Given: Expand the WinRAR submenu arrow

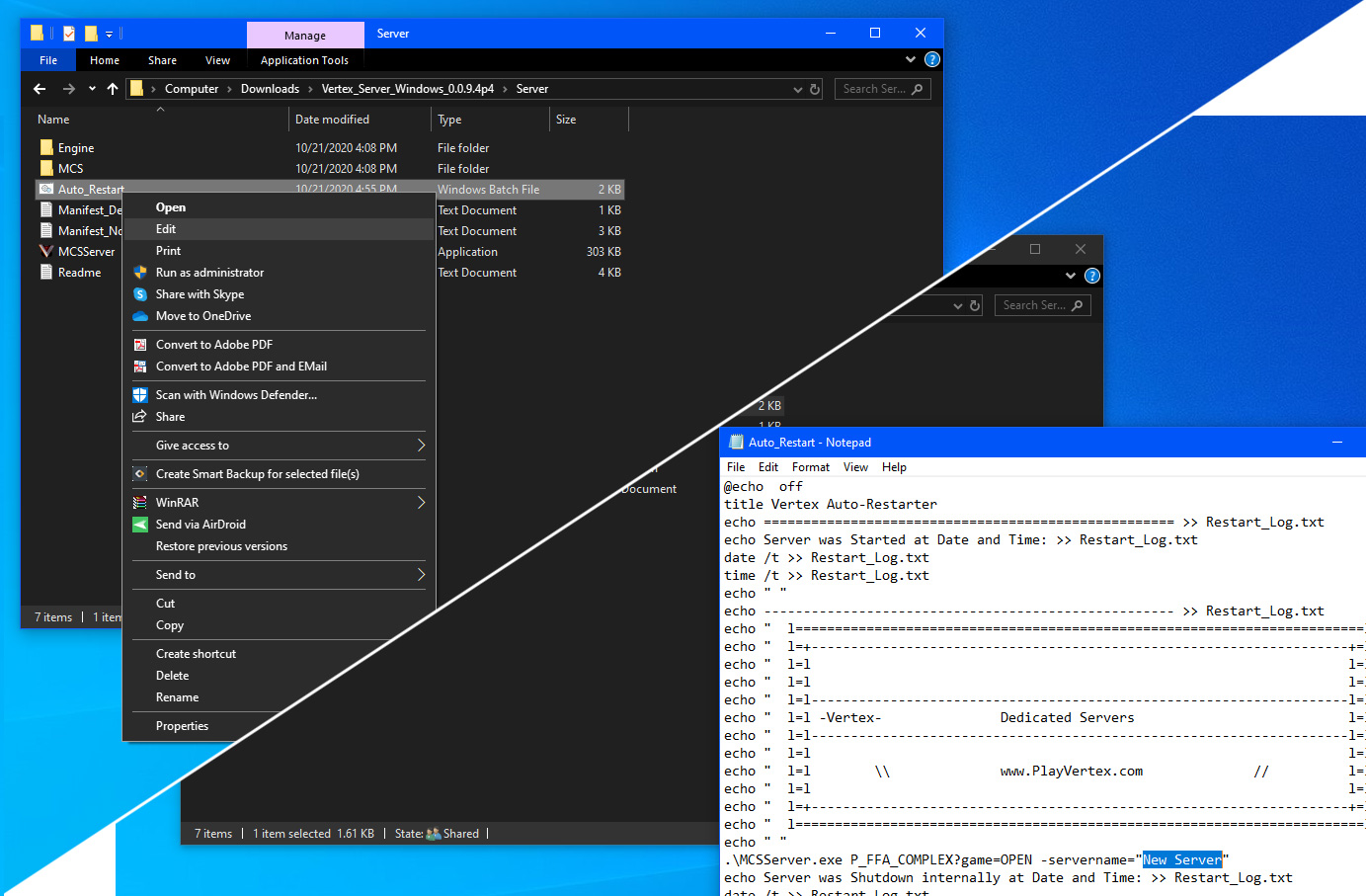Looking at the screenshot, I should tap(421, 503).
